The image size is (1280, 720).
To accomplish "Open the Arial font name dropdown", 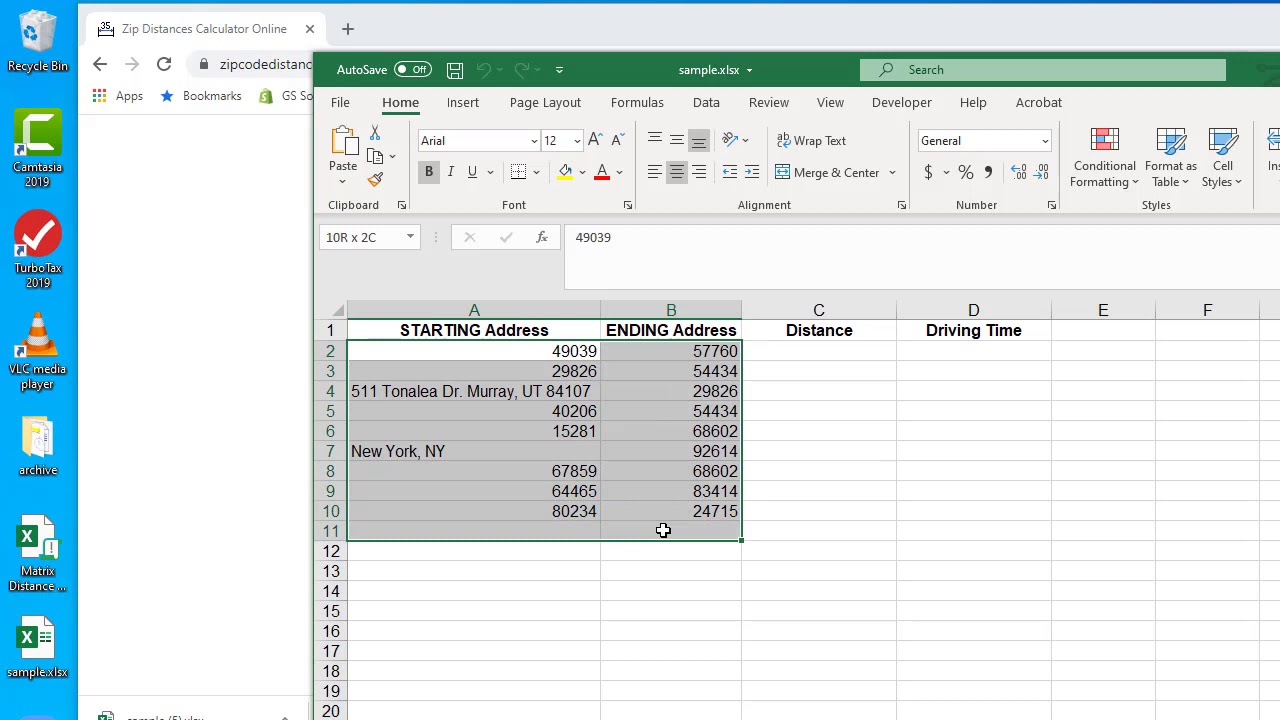I will click(x=533, y=141).
